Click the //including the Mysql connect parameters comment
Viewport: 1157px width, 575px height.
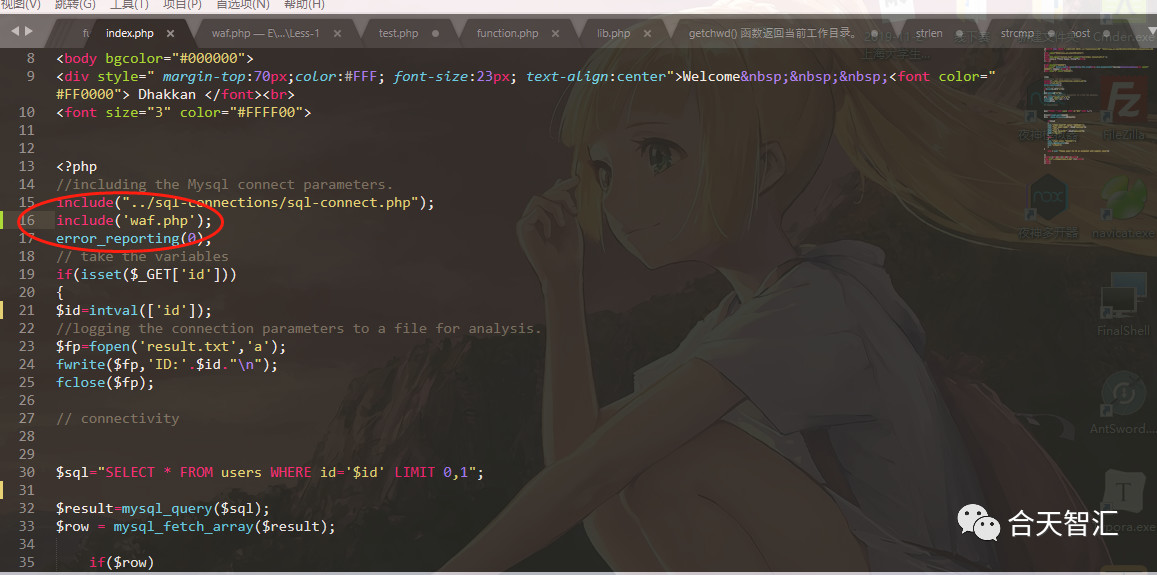pyautogui.click(x=224, y=185)
